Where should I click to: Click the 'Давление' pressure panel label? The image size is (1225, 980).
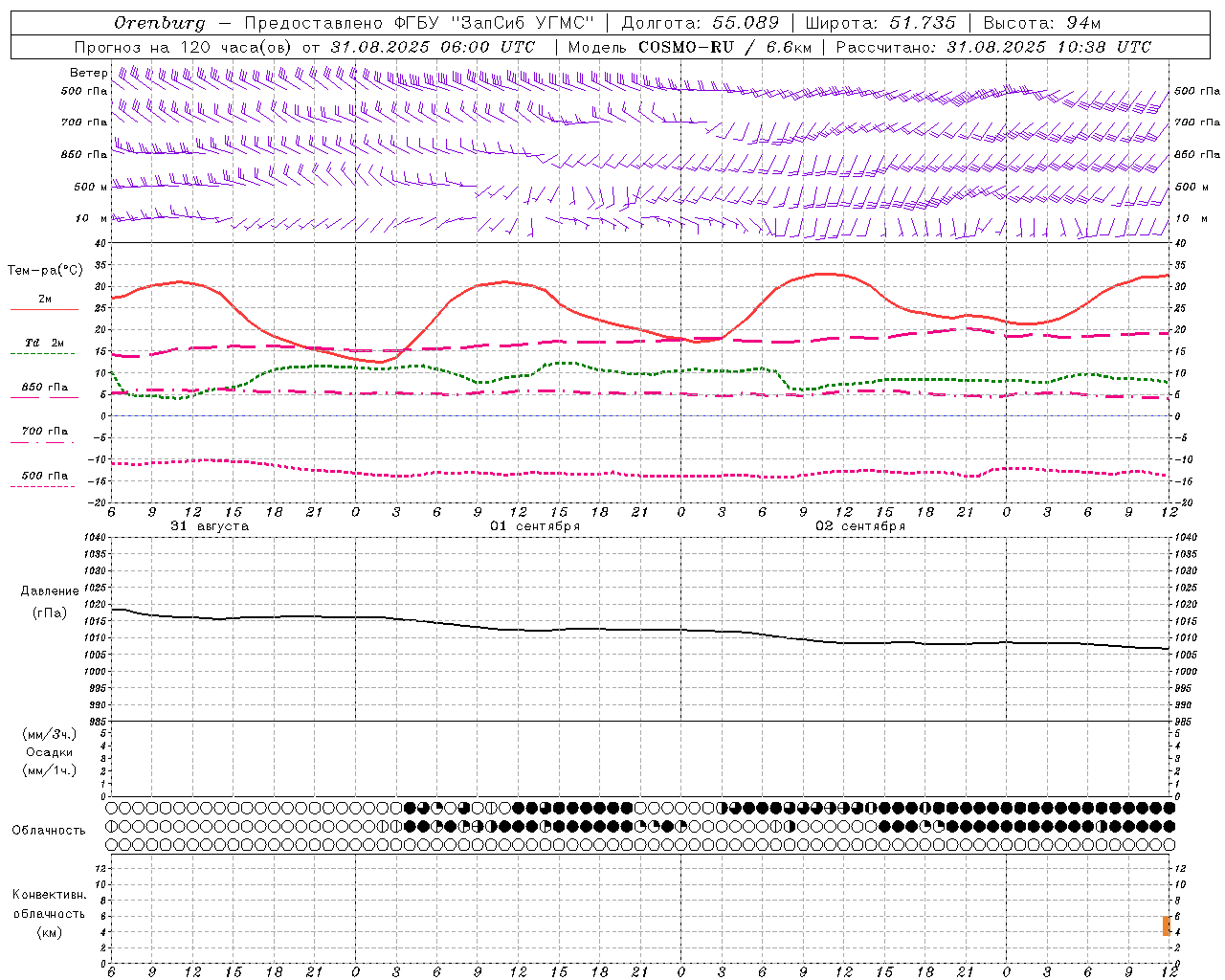(x=50, y=591)
